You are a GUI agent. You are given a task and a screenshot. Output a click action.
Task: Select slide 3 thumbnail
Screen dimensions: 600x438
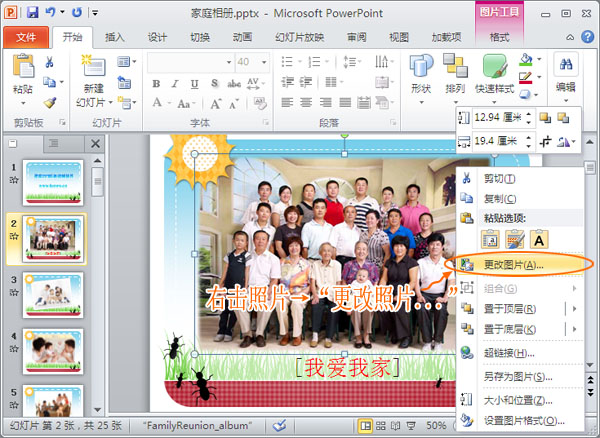point(53,295)
